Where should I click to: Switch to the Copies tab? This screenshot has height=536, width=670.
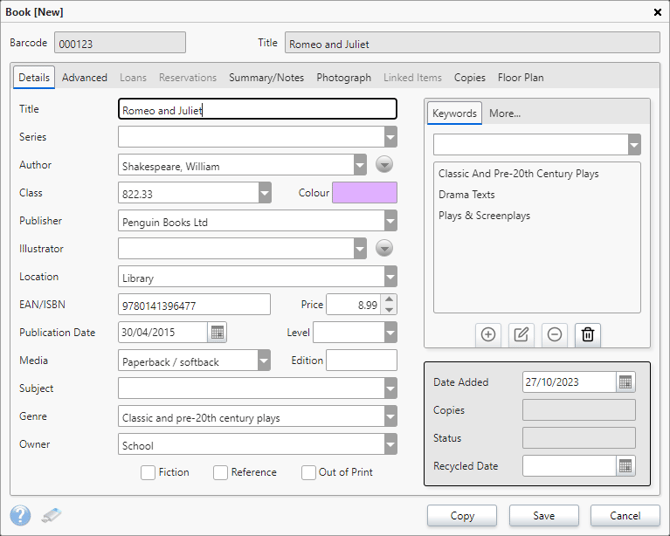click(470, 77)
